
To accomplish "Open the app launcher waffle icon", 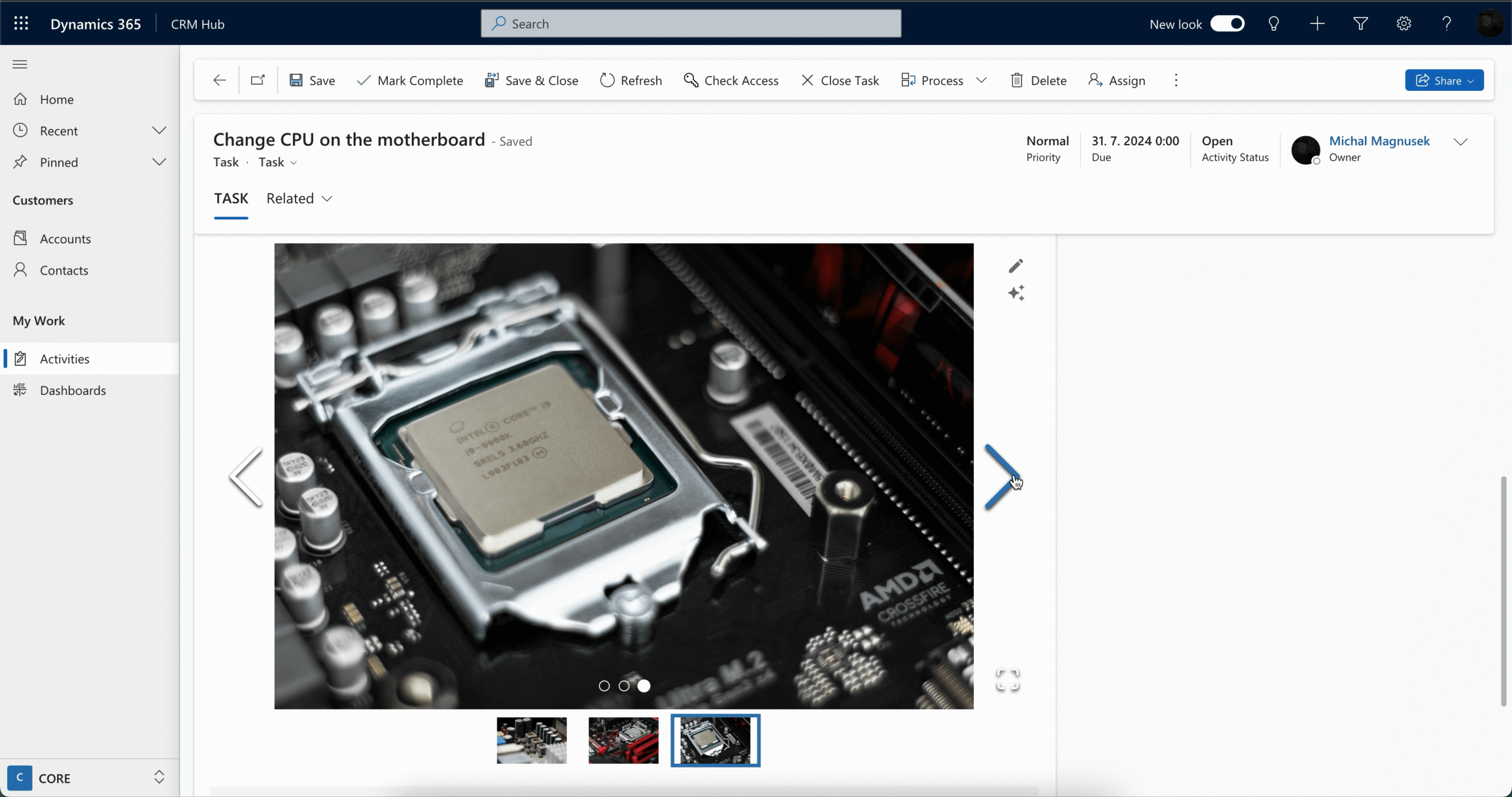I will pyautogui.click(x=21, y=24).
